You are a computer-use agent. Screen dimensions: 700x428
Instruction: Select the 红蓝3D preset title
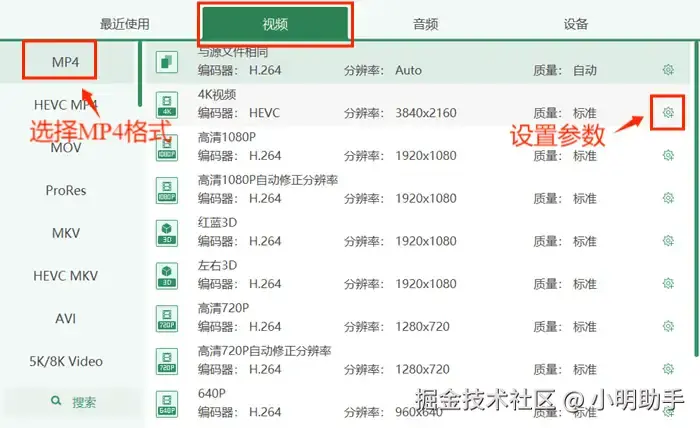pyautogui.click(x=217, y=222)
